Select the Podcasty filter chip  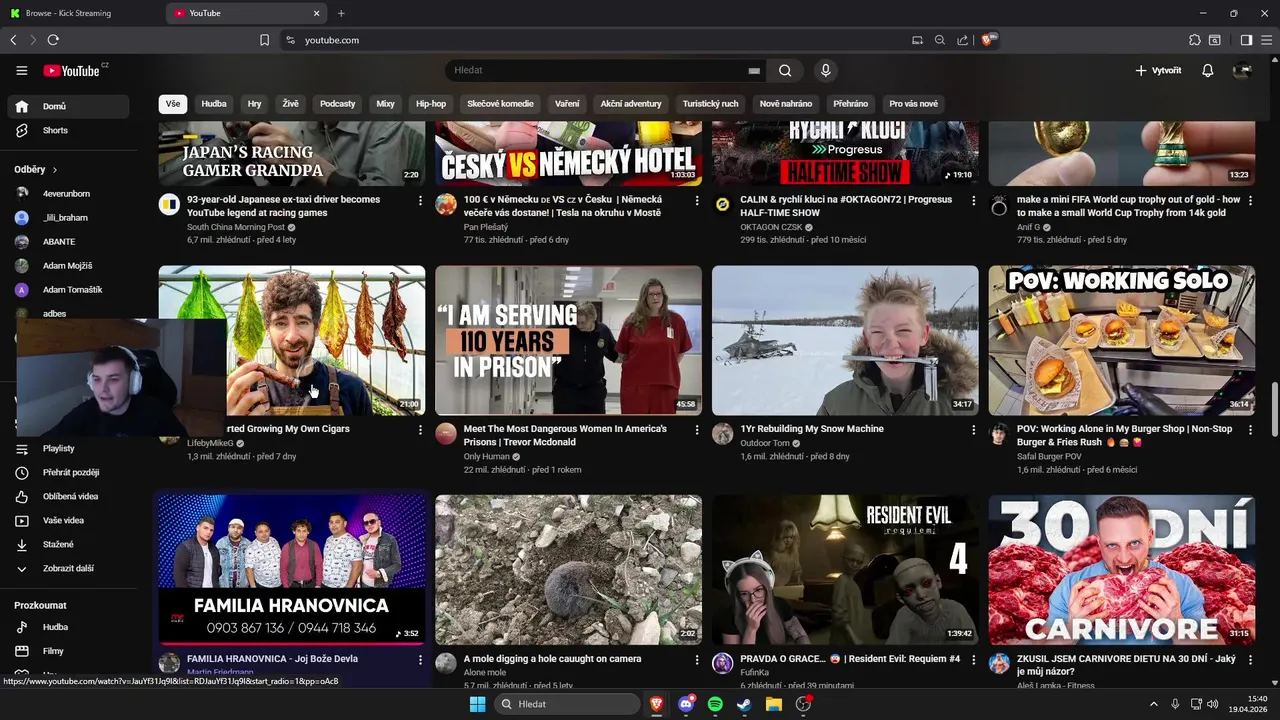338,104
